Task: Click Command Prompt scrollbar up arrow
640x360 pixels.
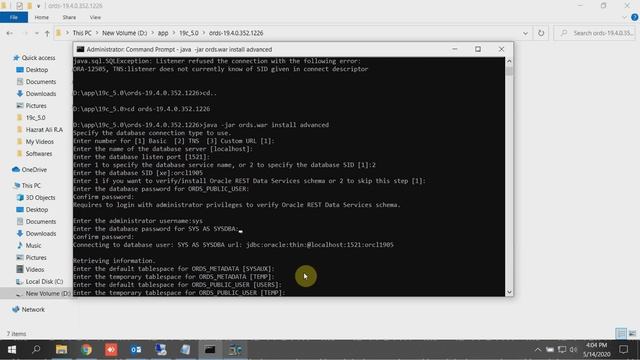Action: coord(509,61)
